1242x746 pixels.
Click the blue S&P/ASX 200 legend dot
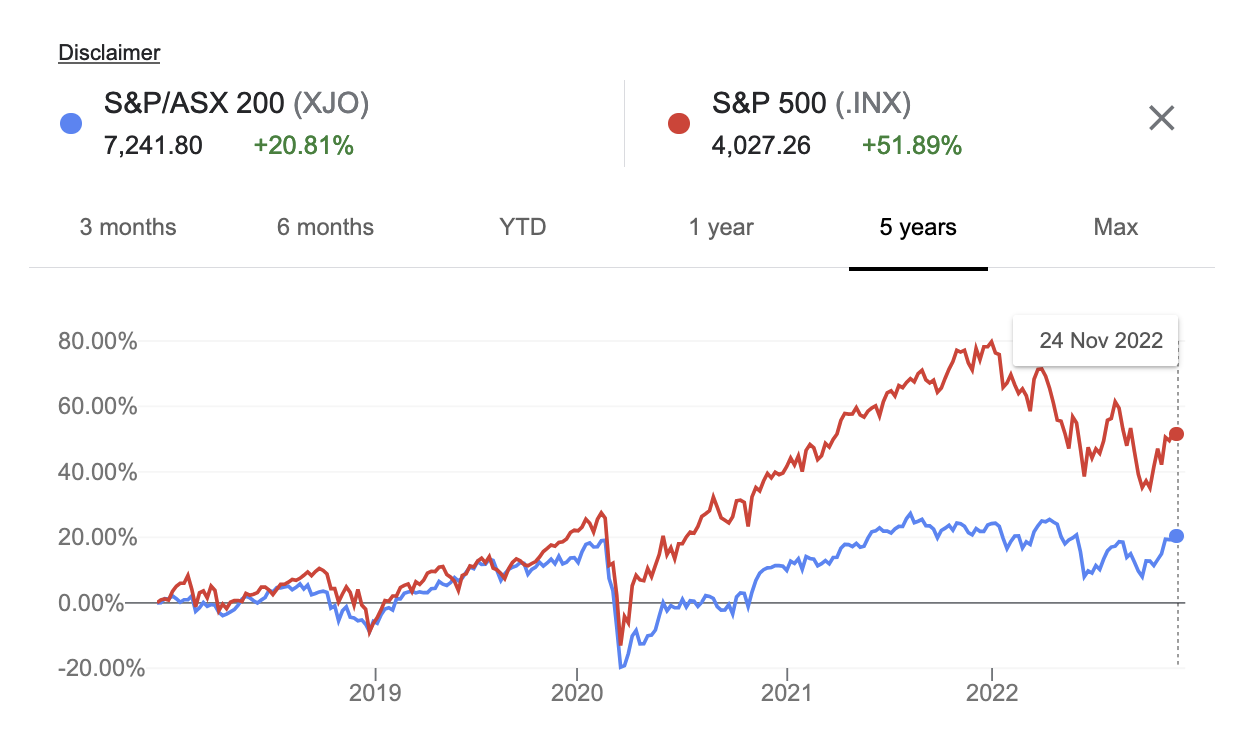(x=70, y=124)
